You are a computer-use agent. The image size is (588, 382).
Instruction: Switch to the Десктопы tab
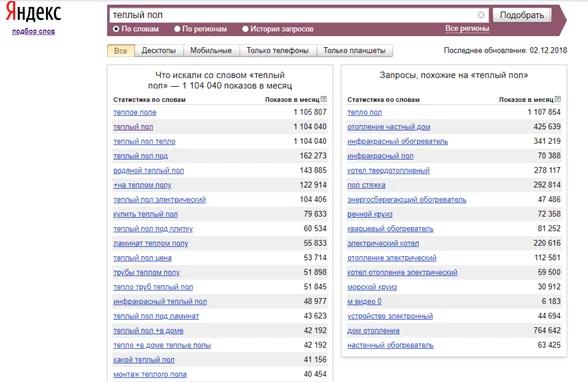pyautogui.click(x=159, y=51)
